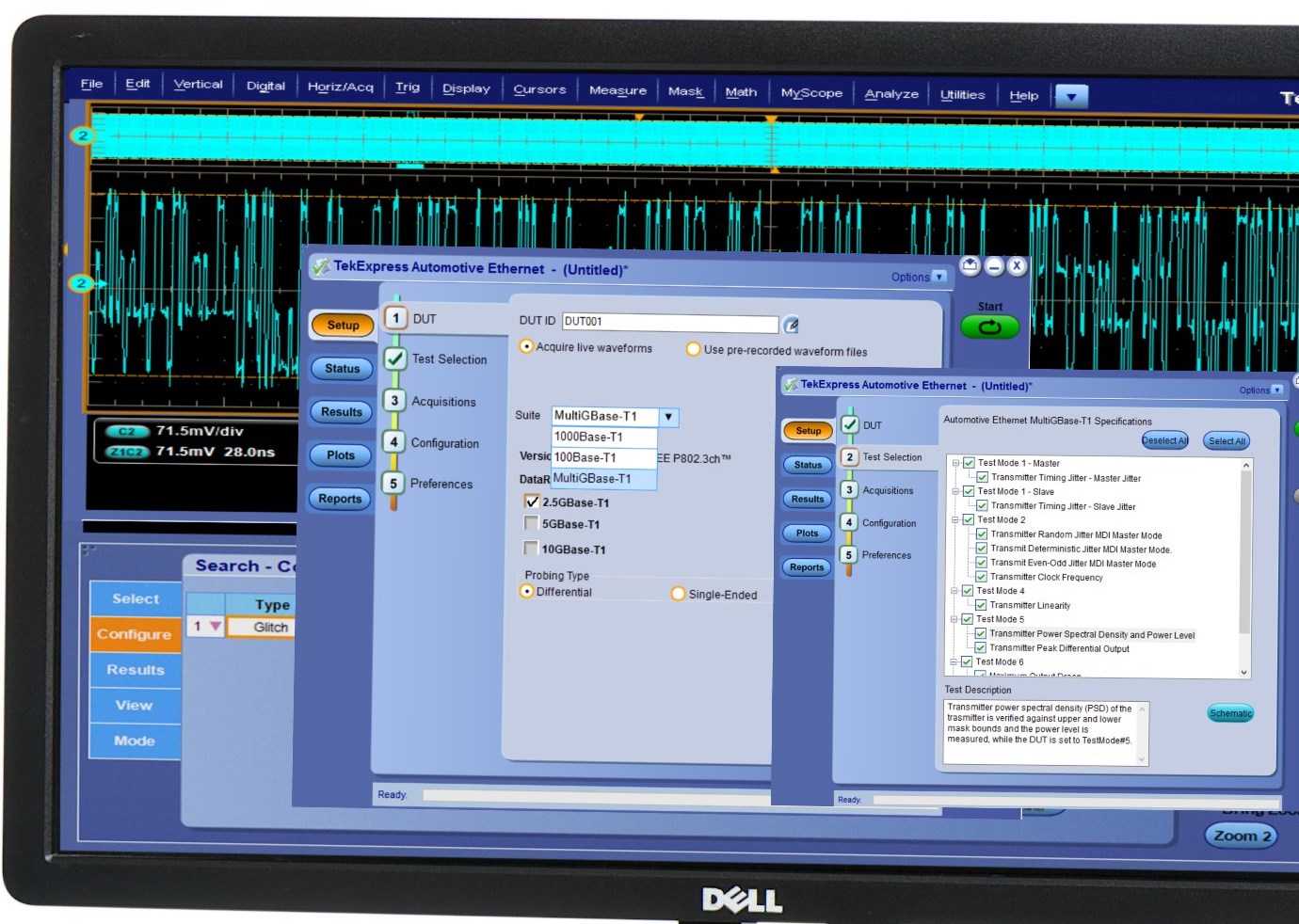The image size is (1299, 924).
Task: Click the C2 channel badge
Action: pyautogui.click(x=126, y=432)
